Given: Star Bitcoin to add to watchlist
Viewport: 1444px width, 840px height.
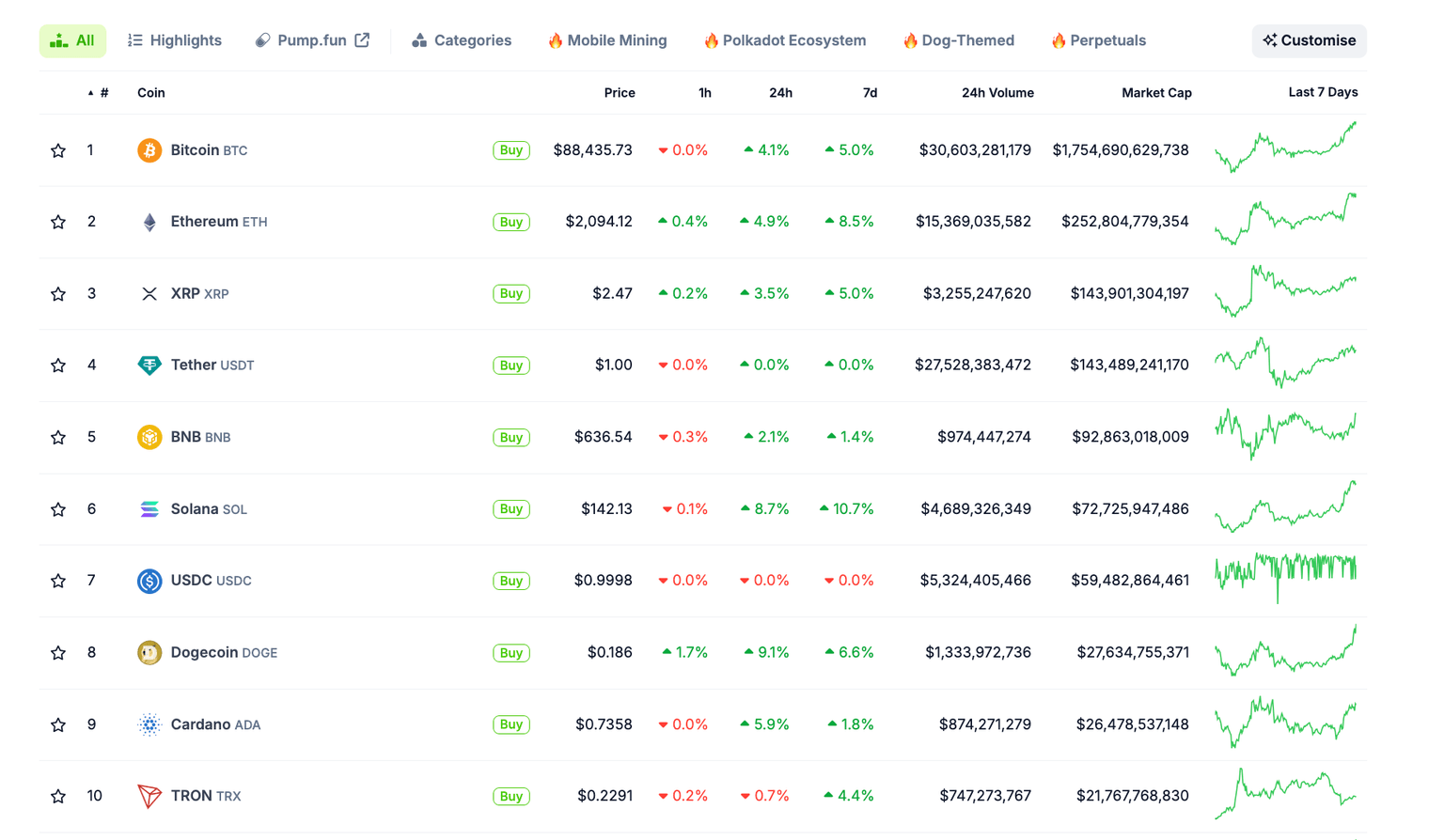Looking at the screenshot, I should (x=58, y=150).
